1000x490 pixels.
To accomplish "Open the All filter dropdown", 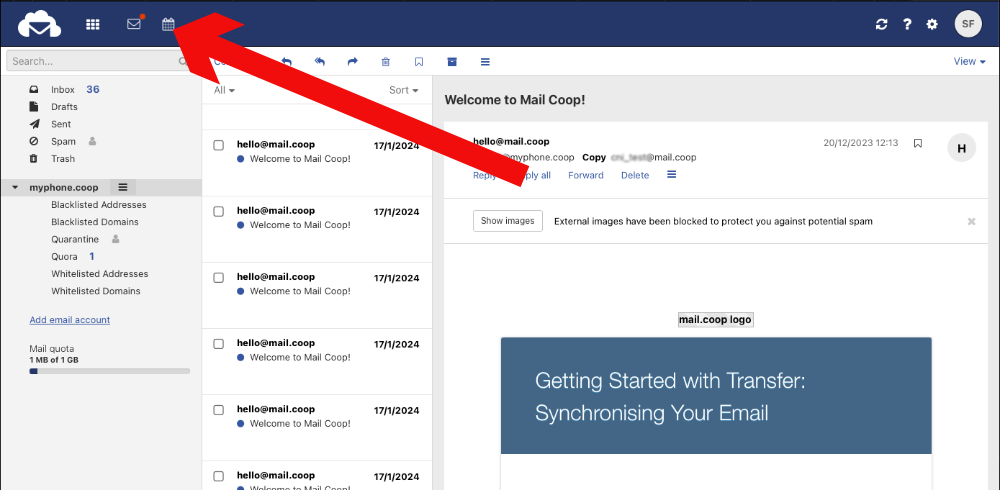I will 224,91.
